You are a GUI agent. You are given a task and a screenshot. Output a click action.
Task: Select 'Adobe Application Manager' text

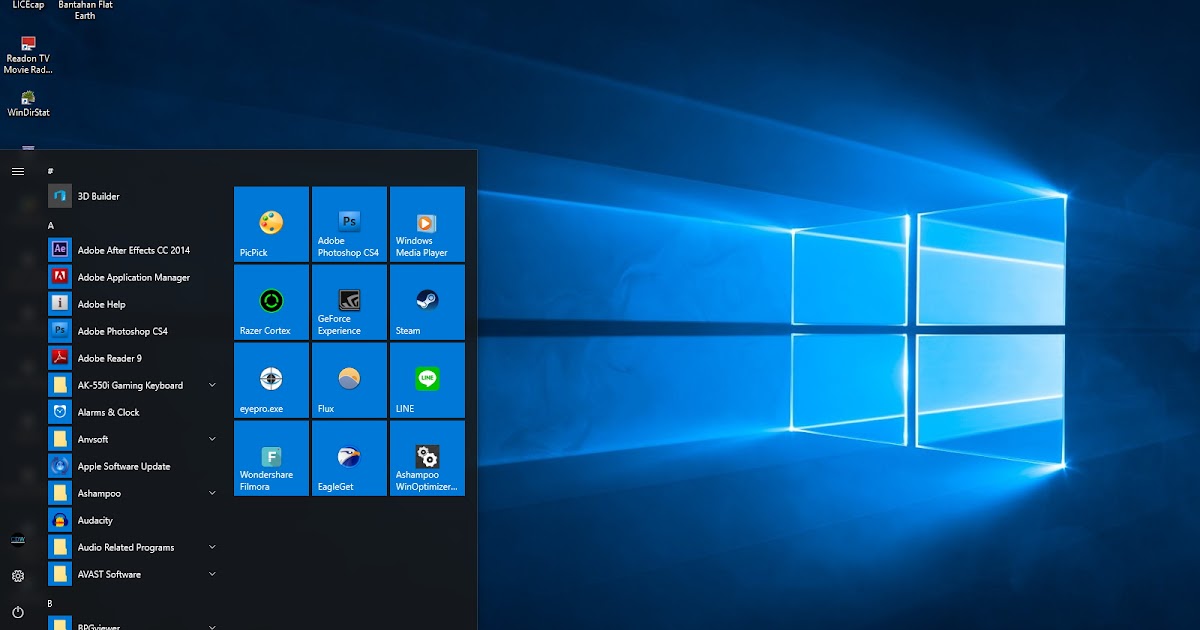(x=134, y=277)
